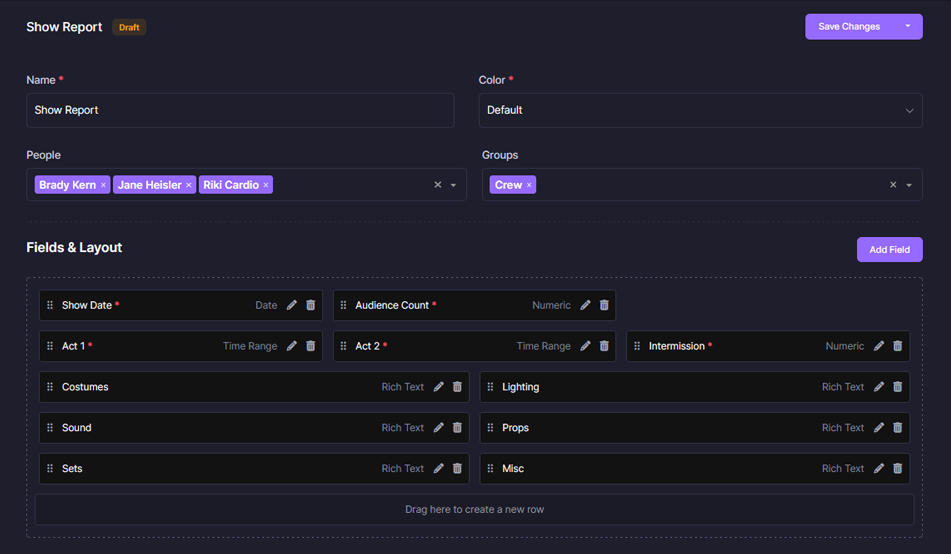This screenshot has width=951, height=554.
Task: Remove Brady Kern from People
Action: [103, 185]
